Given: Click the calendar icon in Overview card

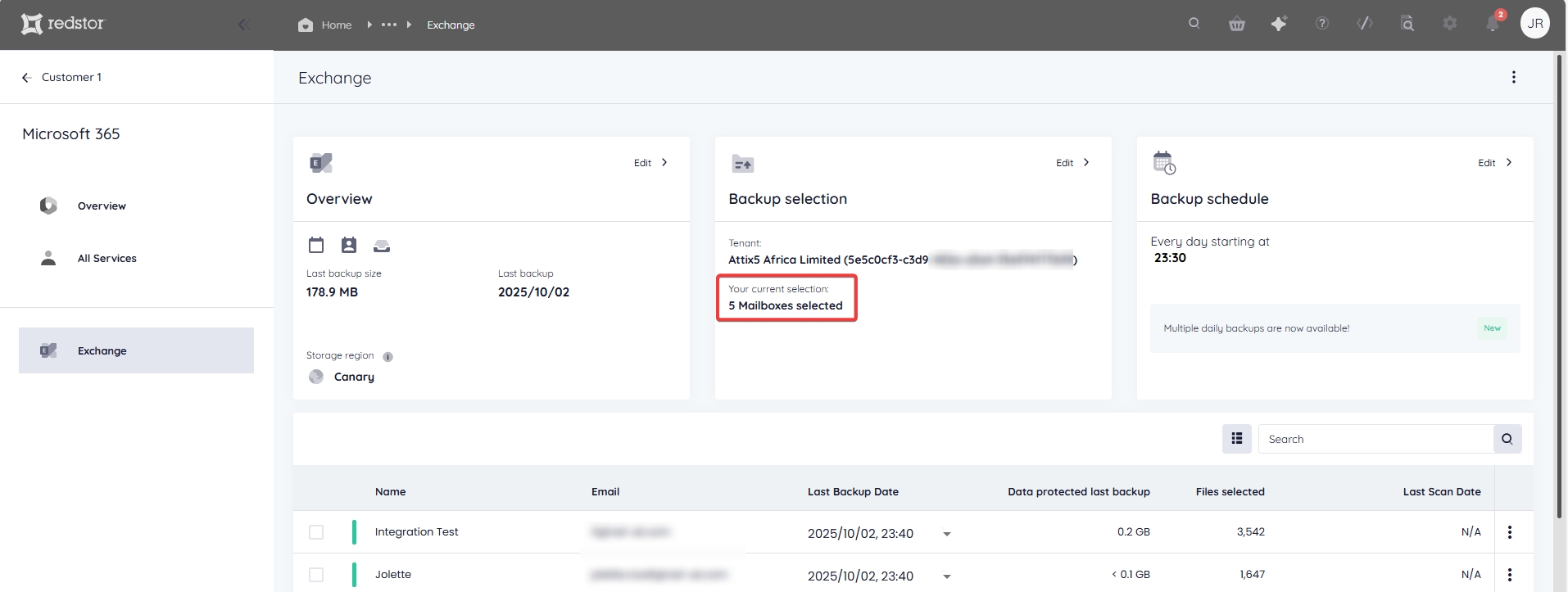Looking at the screenshot, I should coord(316,245).
